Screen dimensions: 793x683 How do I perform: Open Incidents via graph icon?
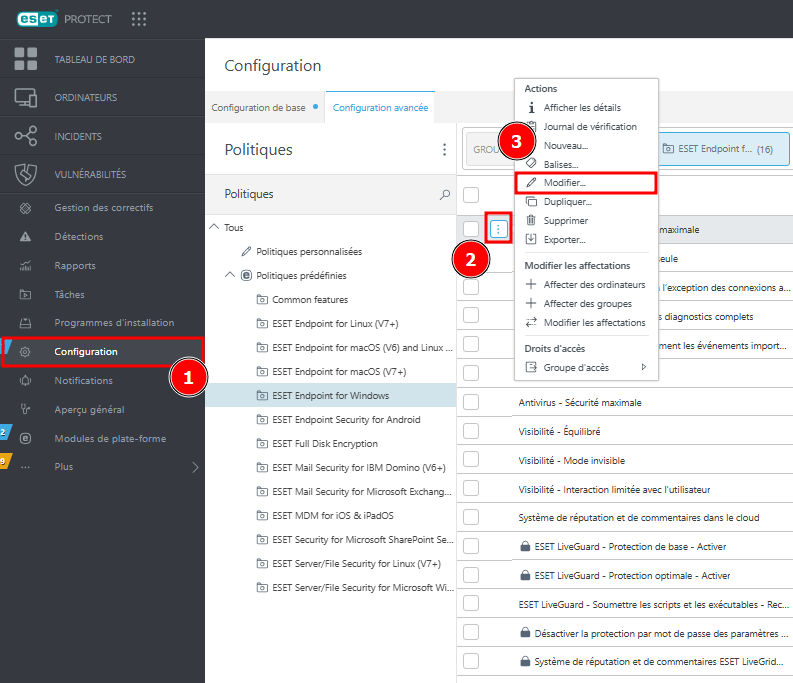coord(25,136)
